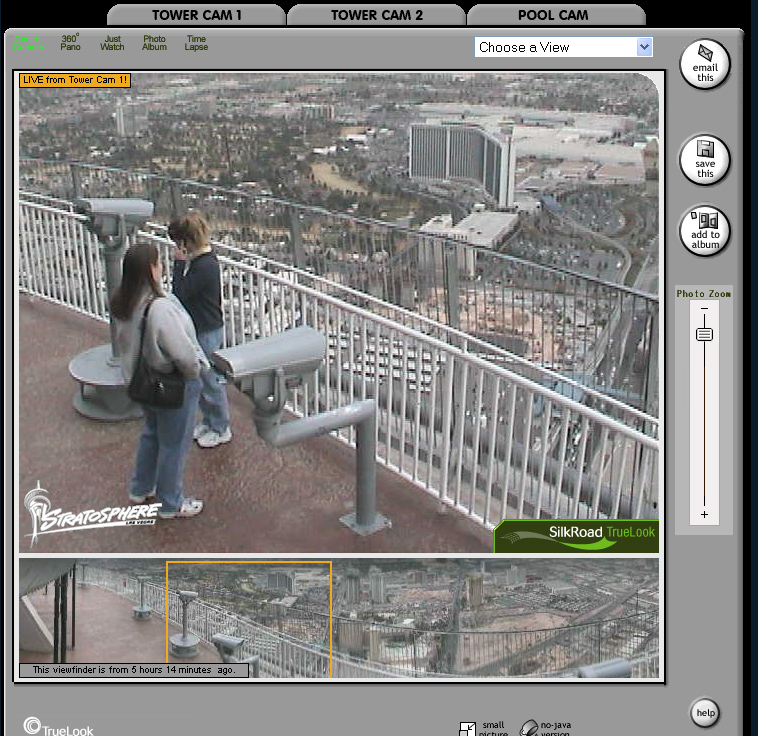758x736 pixels.
Task: Open the Choose a View dropdown
Action: tap(563, 47)
